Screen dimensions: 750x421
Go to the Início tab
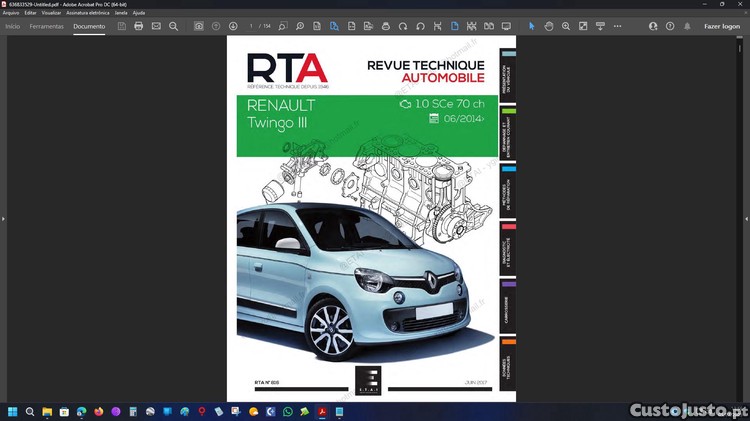point(13,26)
